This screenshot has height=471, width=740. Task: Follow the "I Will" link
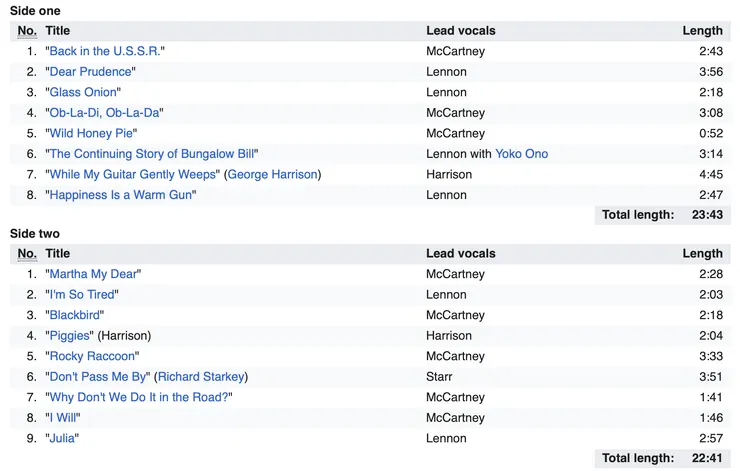pos(63,418)
